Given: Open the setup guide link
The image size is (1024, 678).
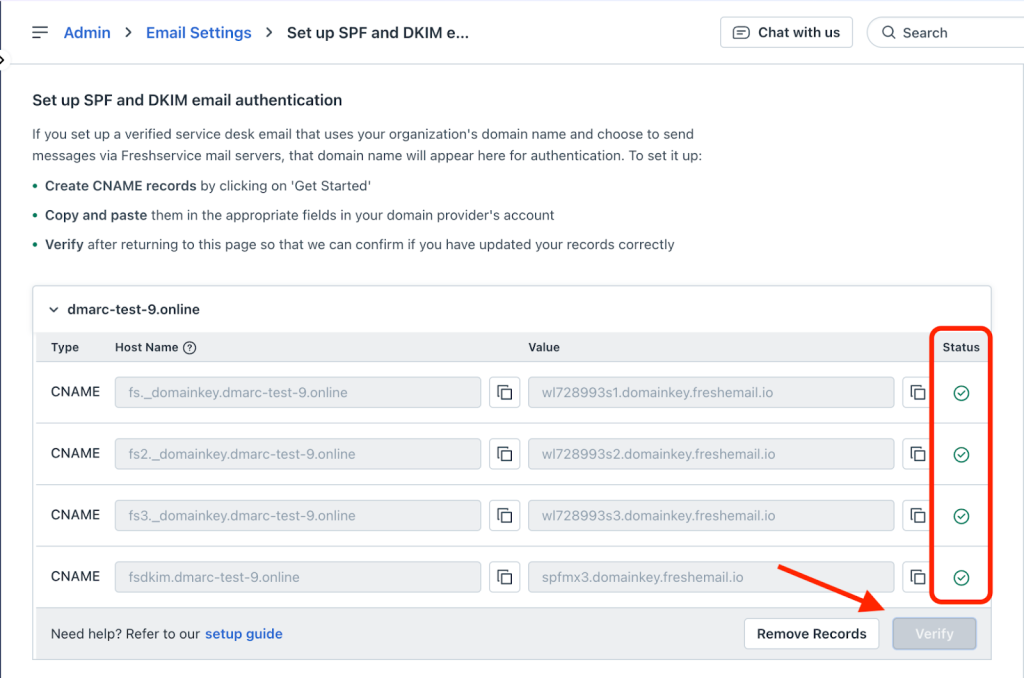Looking at the screenshot, I should click(243, 634).
